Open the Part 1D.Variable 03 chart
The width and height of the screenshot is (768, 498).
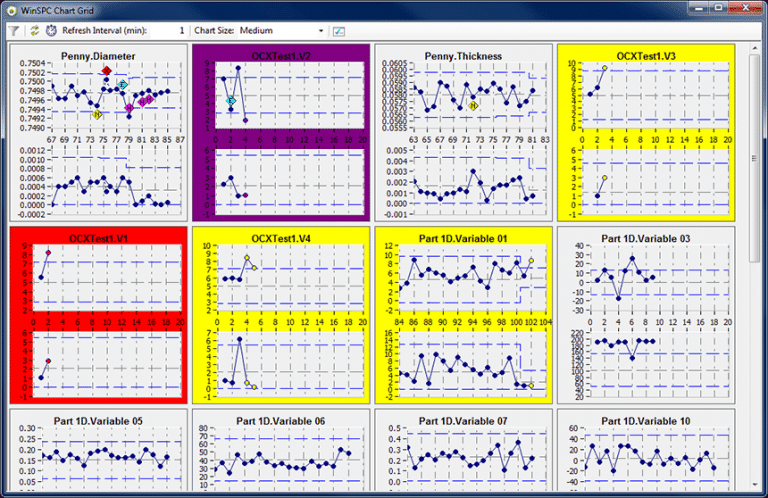645,315
